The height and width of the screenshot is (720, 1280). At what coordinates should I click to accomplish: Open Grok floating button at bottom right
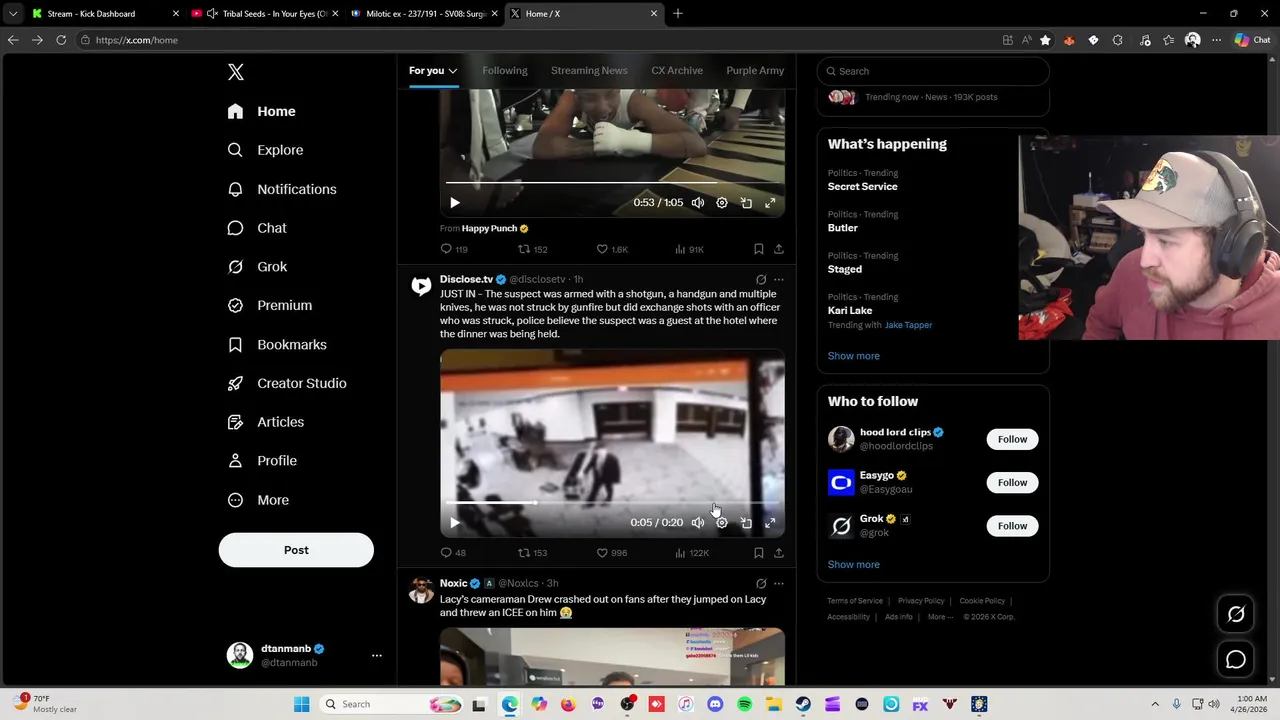point(1236,615)
